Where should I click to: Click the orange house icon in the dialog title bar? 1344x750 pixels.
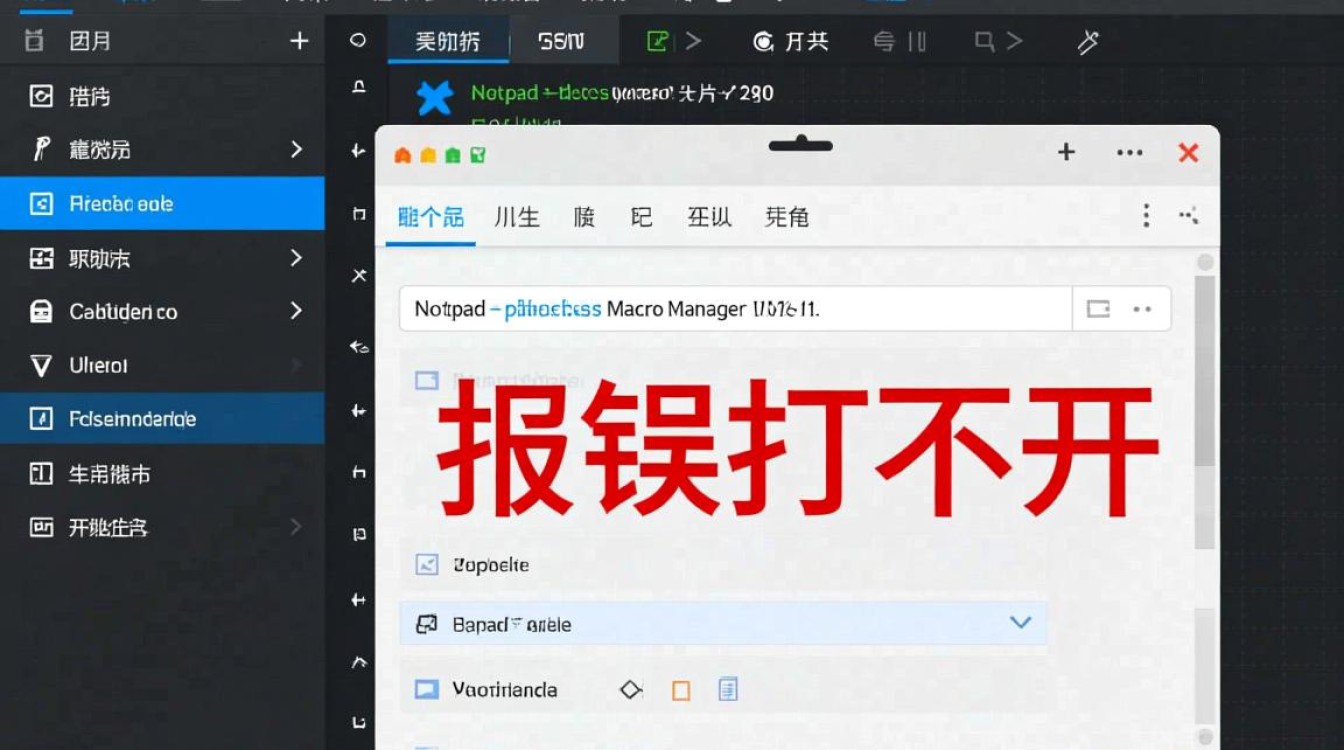click(403, 155)
